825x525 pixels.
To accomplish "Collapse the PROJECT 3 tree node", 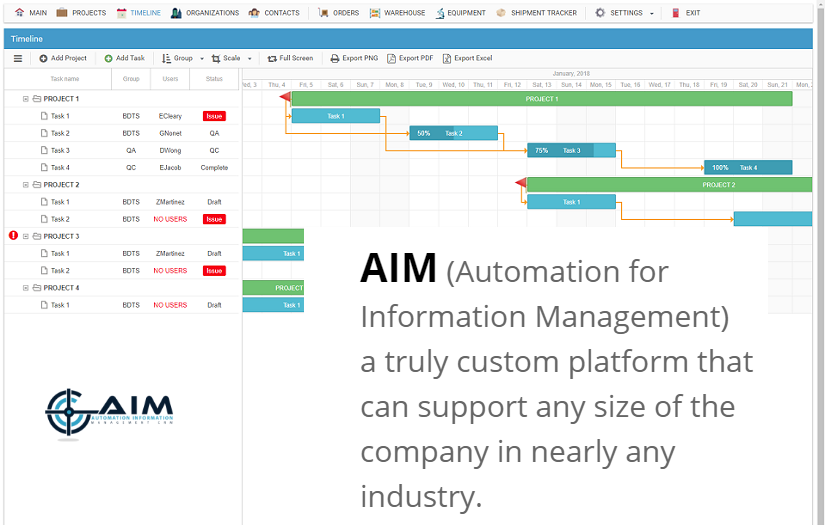I will (25, 236).
